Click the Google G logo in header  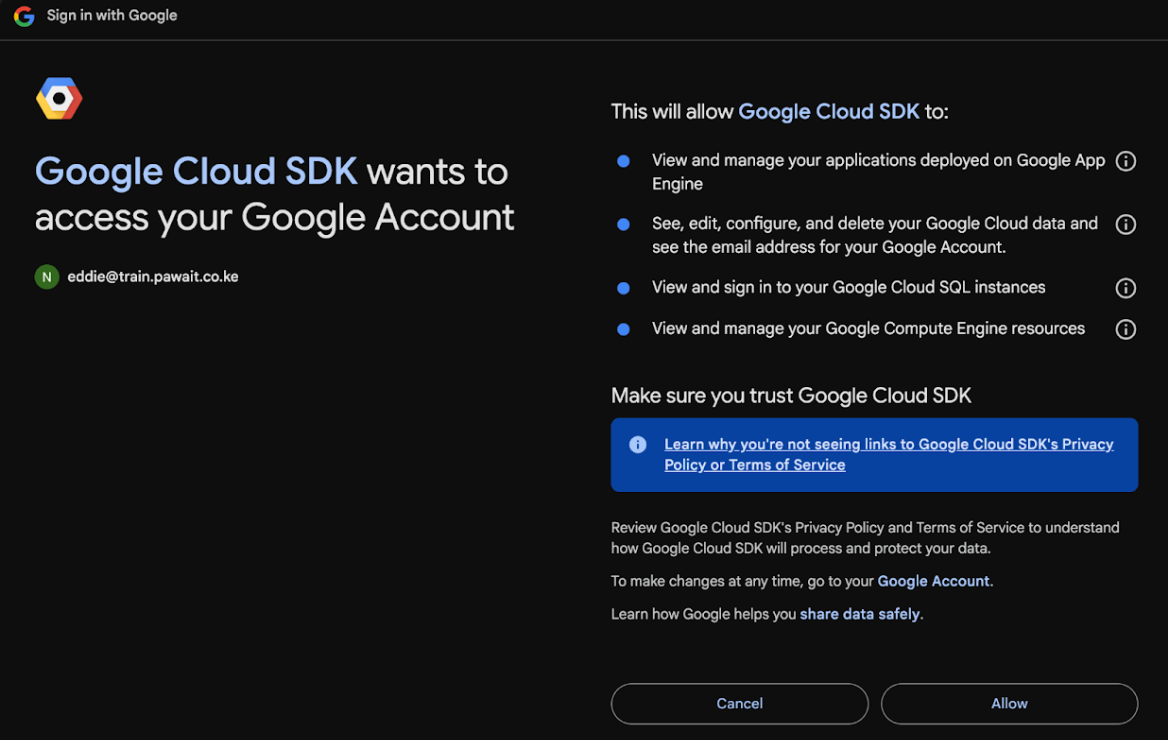[x=24, y=16]
